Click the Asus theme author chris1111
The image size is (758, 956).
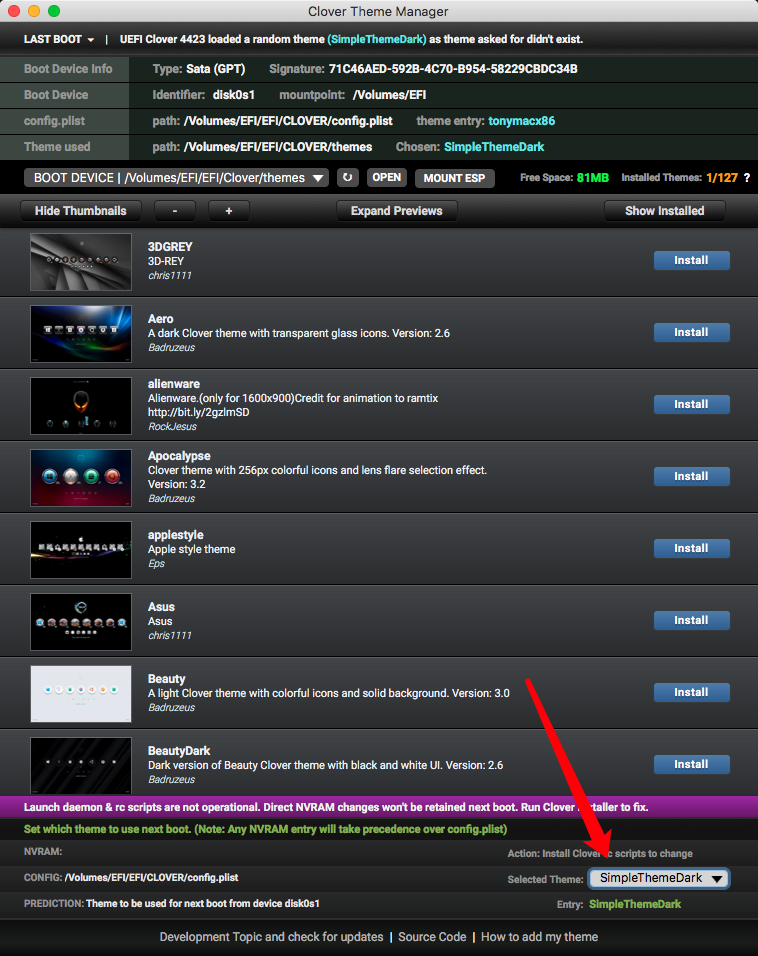pyautogui.click(x=170, y=636)
